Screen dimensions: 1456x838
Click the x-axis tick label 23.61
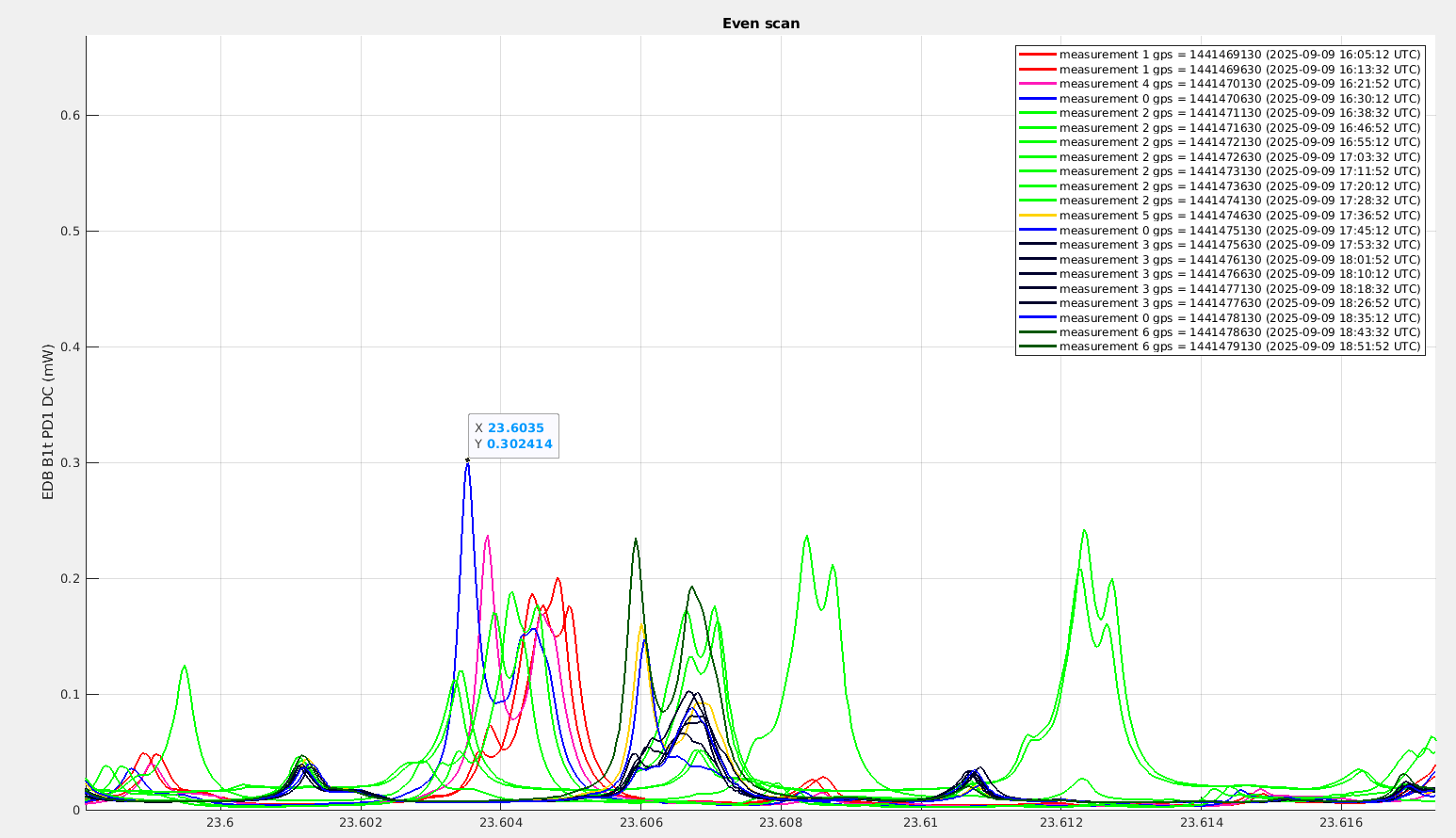921,823
